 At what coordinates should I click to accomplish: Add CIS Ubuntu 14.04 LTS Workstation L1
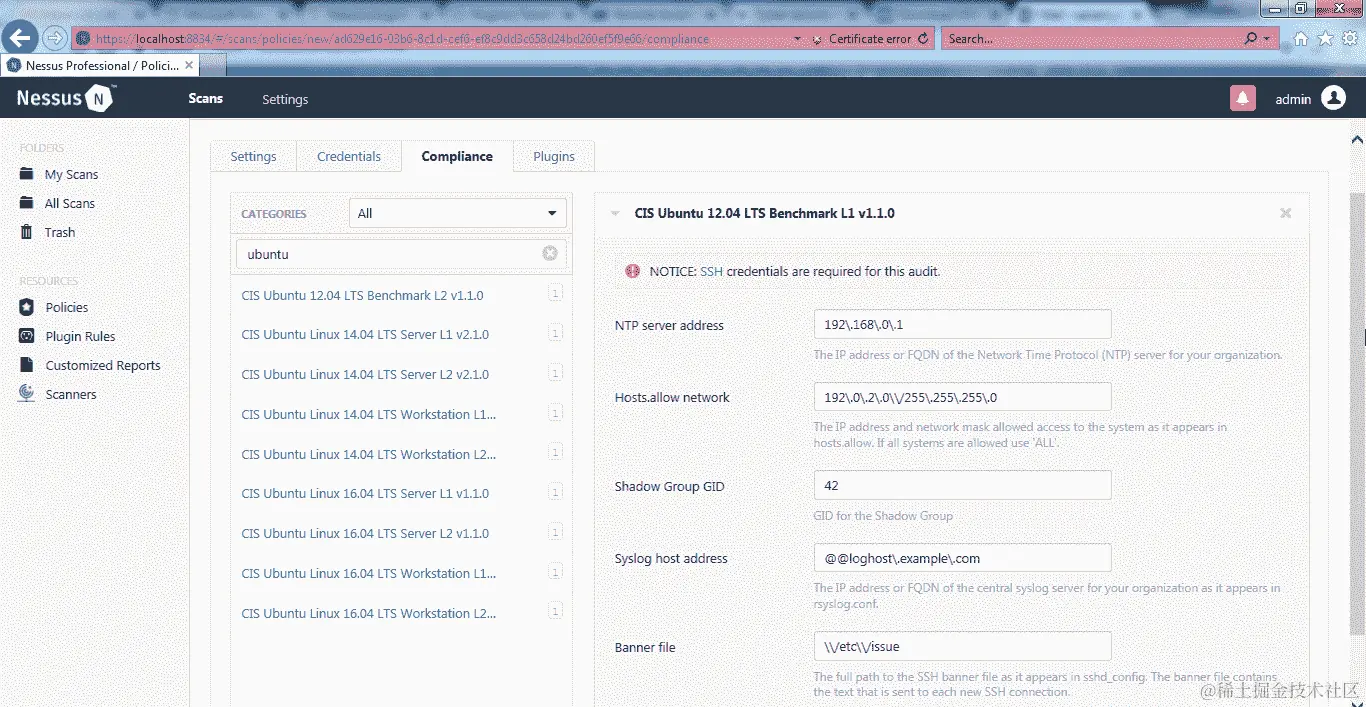coord(369,414)
